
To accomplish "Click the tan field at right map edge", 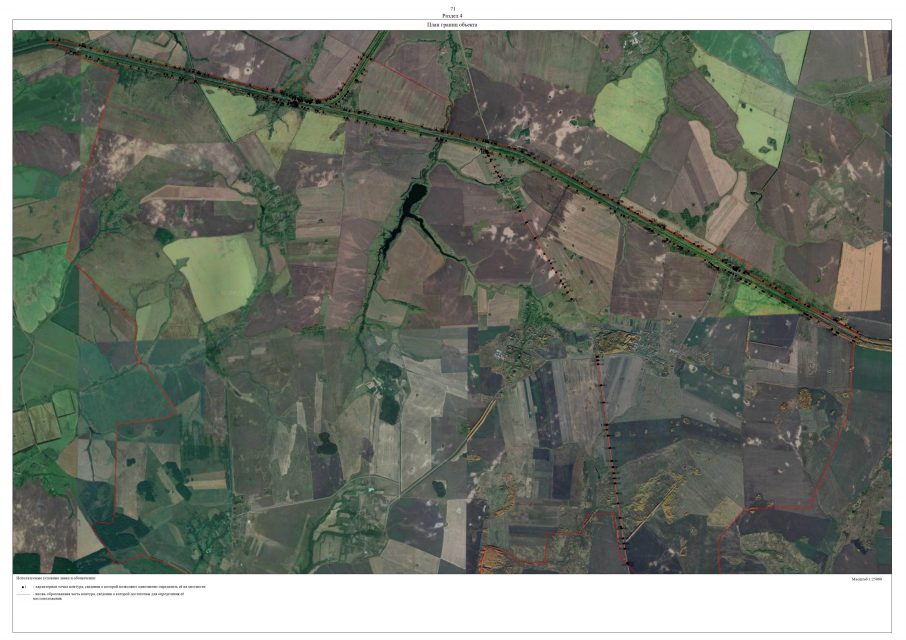I will 858,276.
